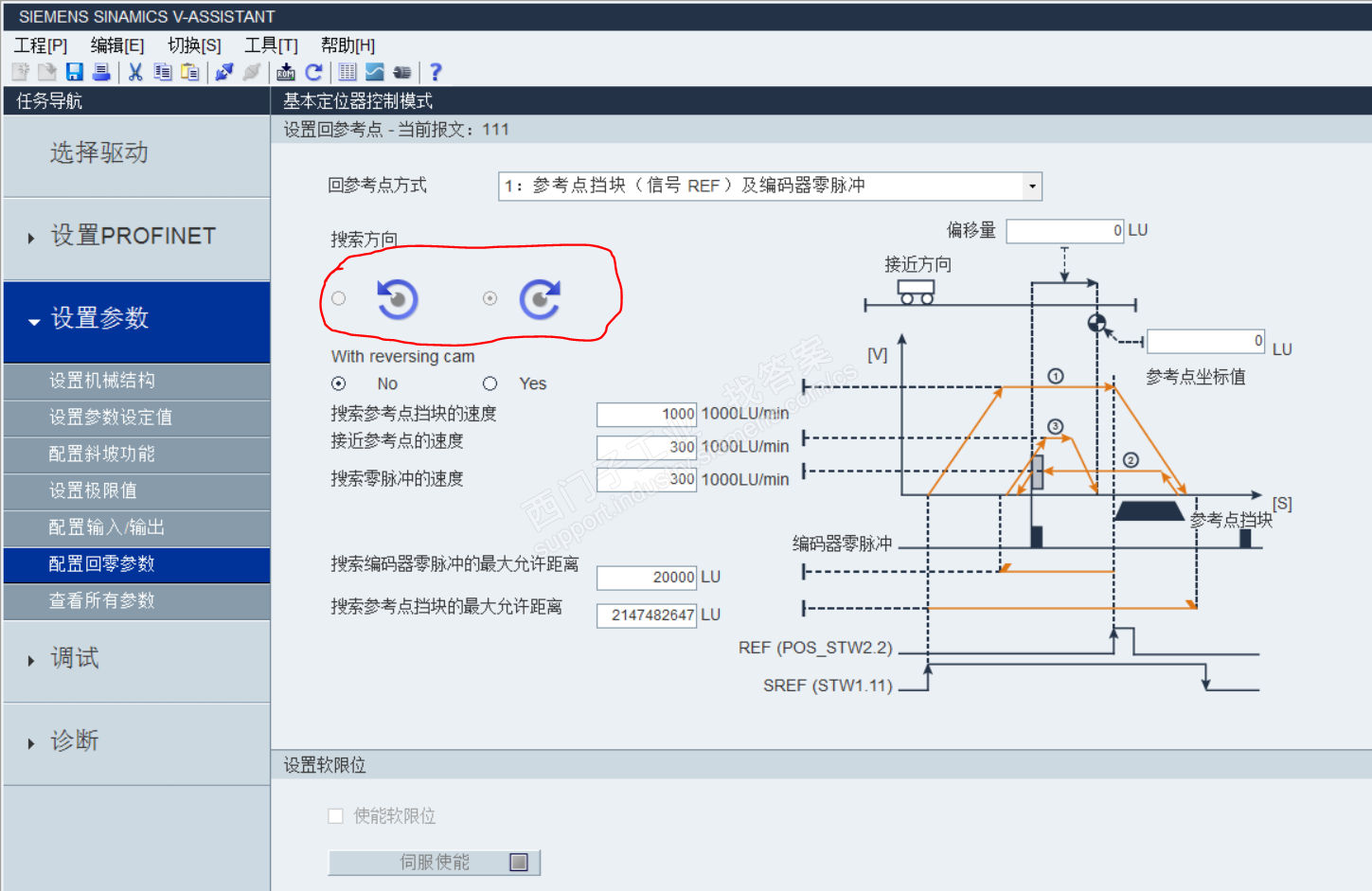Click the field showing 20000 LU

coord(647,578)
